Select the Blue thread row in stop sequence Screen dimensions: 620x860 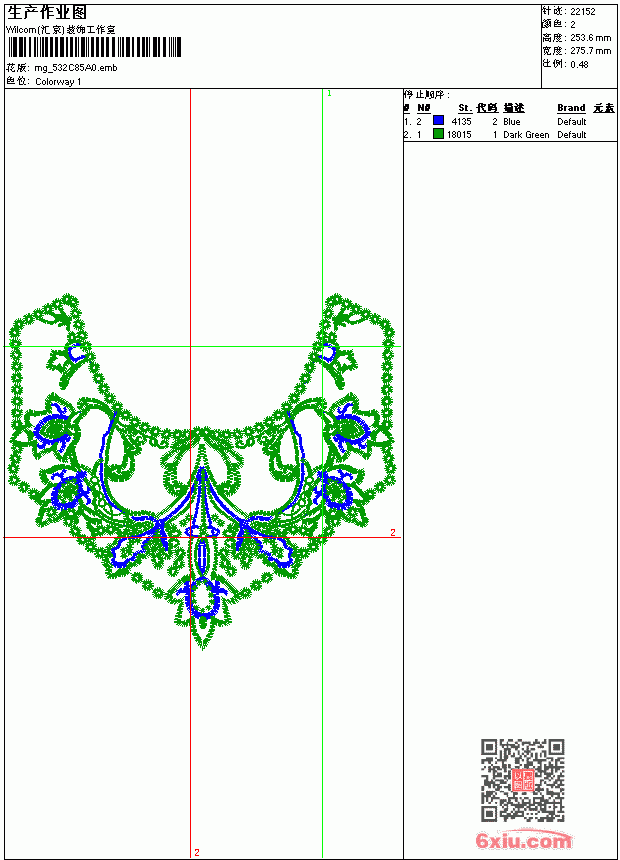tap(510, 121)
